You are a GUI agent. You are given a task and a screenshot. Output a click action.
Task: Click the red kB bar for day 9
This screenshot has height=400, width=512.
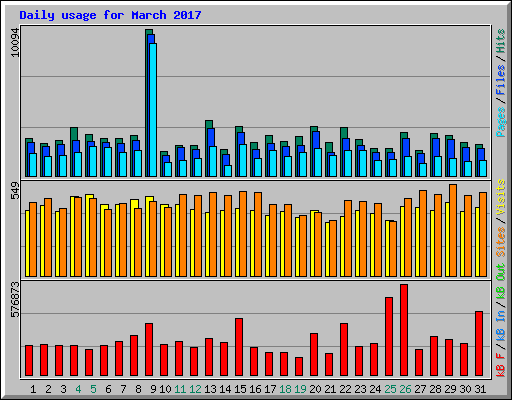(149, 350)
